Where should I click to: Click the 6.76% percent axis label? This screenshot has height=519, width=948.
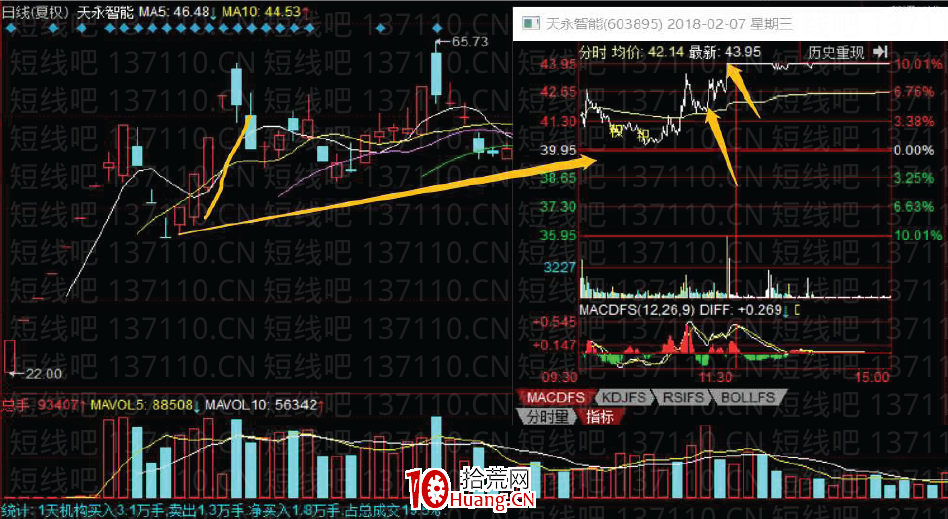914,92
